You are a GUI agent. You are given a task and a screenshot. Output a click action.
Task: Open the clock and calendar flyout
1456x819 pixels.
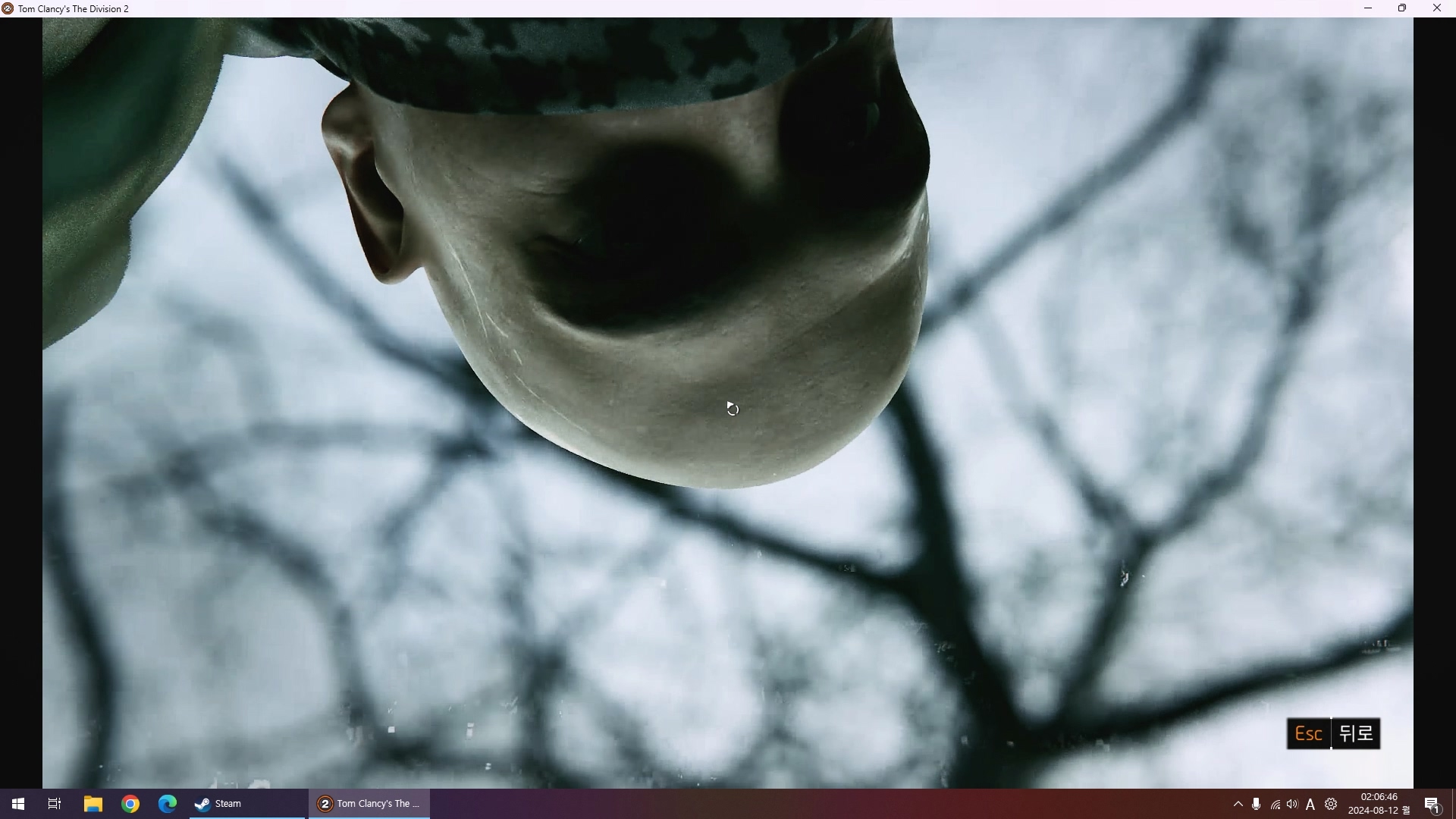[1378, 804]
